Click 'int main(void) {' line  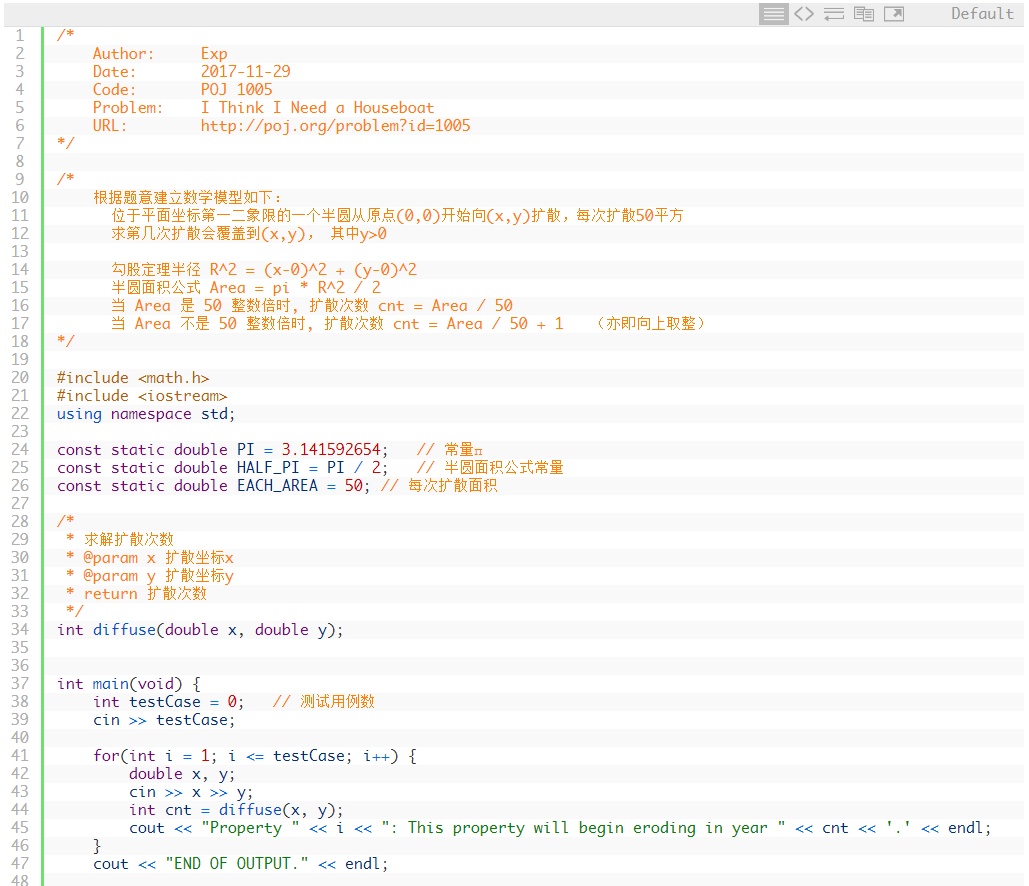(x=129, y=684)
